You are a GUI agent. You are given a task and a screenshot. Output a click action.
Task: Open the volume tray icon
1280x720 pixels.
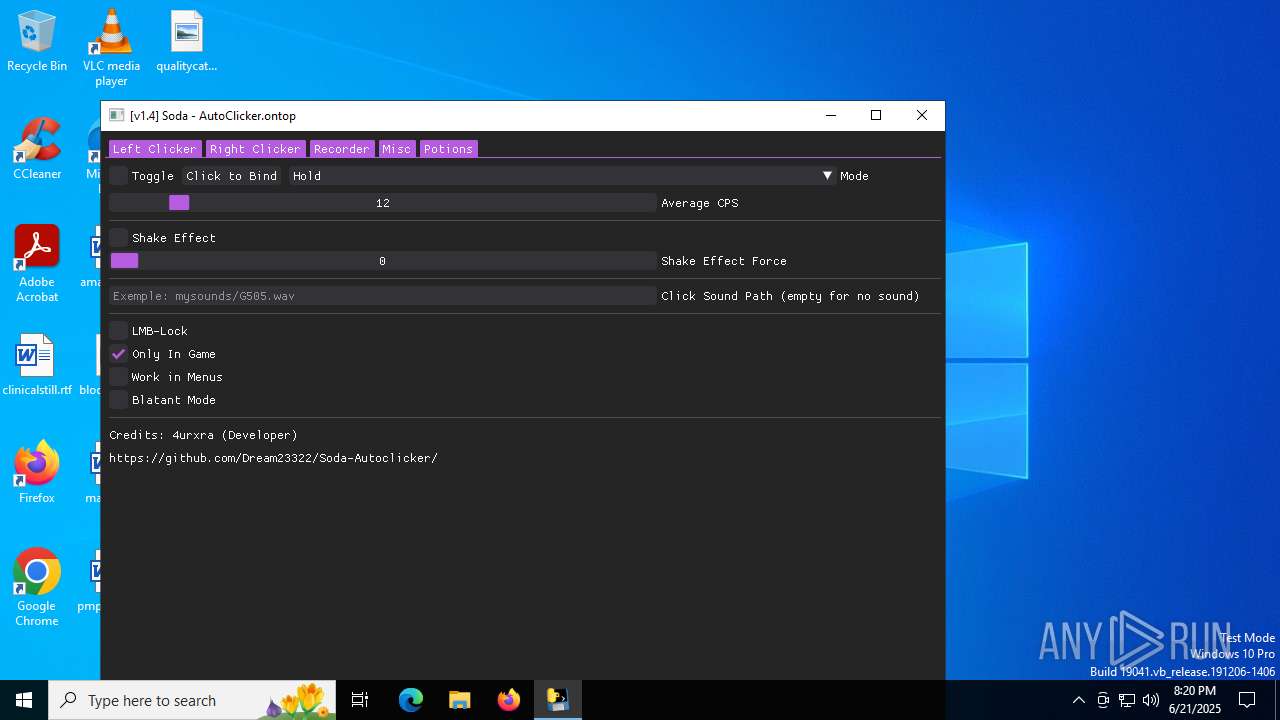[1151, 700]
